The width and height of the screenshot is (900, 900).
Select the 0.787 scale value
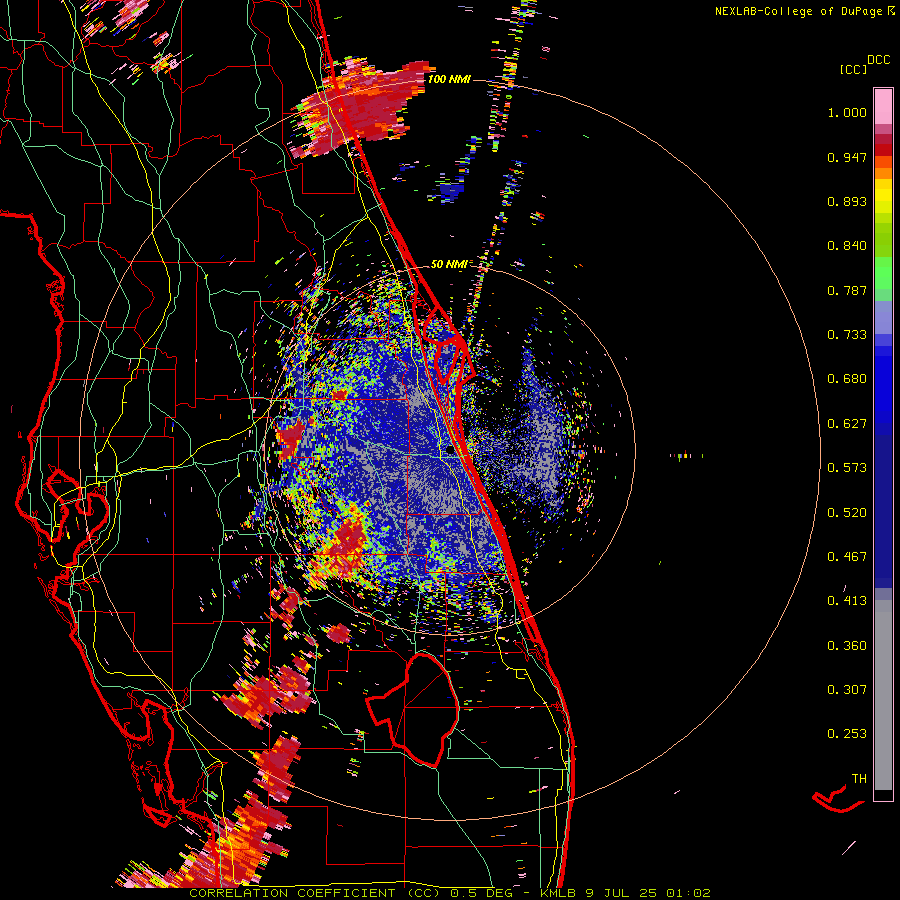tap(847, 290)
